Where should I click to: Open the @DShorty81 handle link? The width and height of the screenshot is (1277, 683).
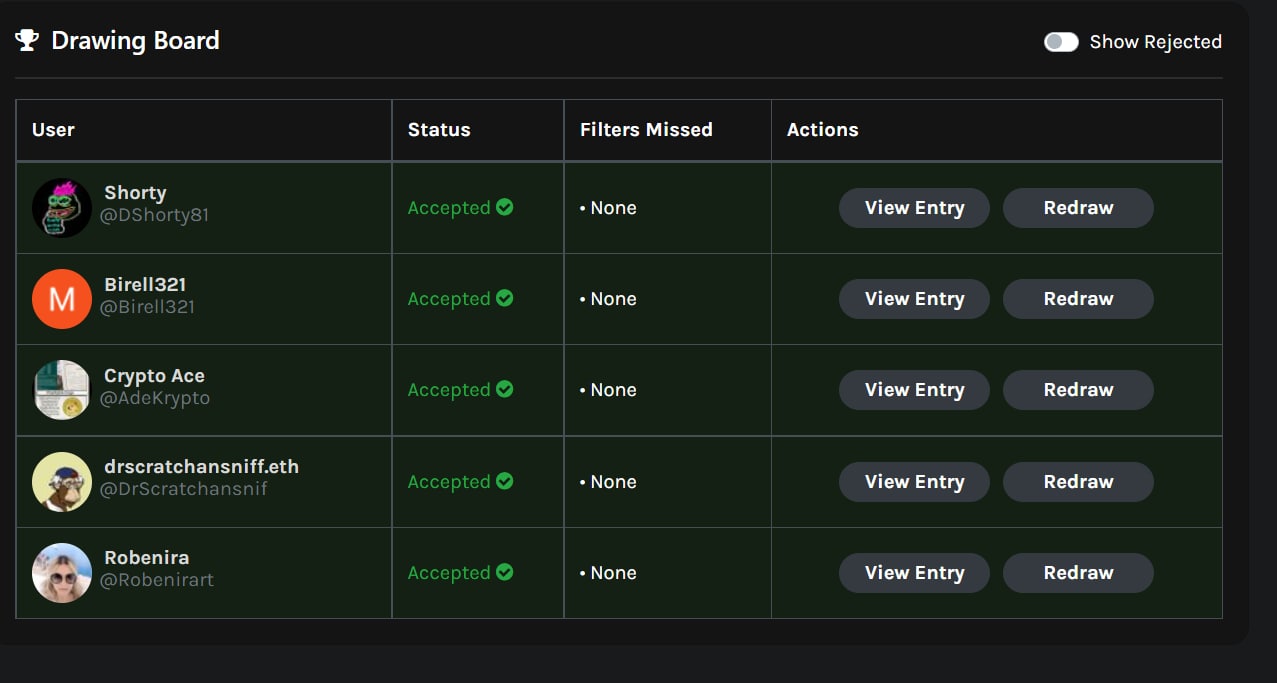[154, 215]
